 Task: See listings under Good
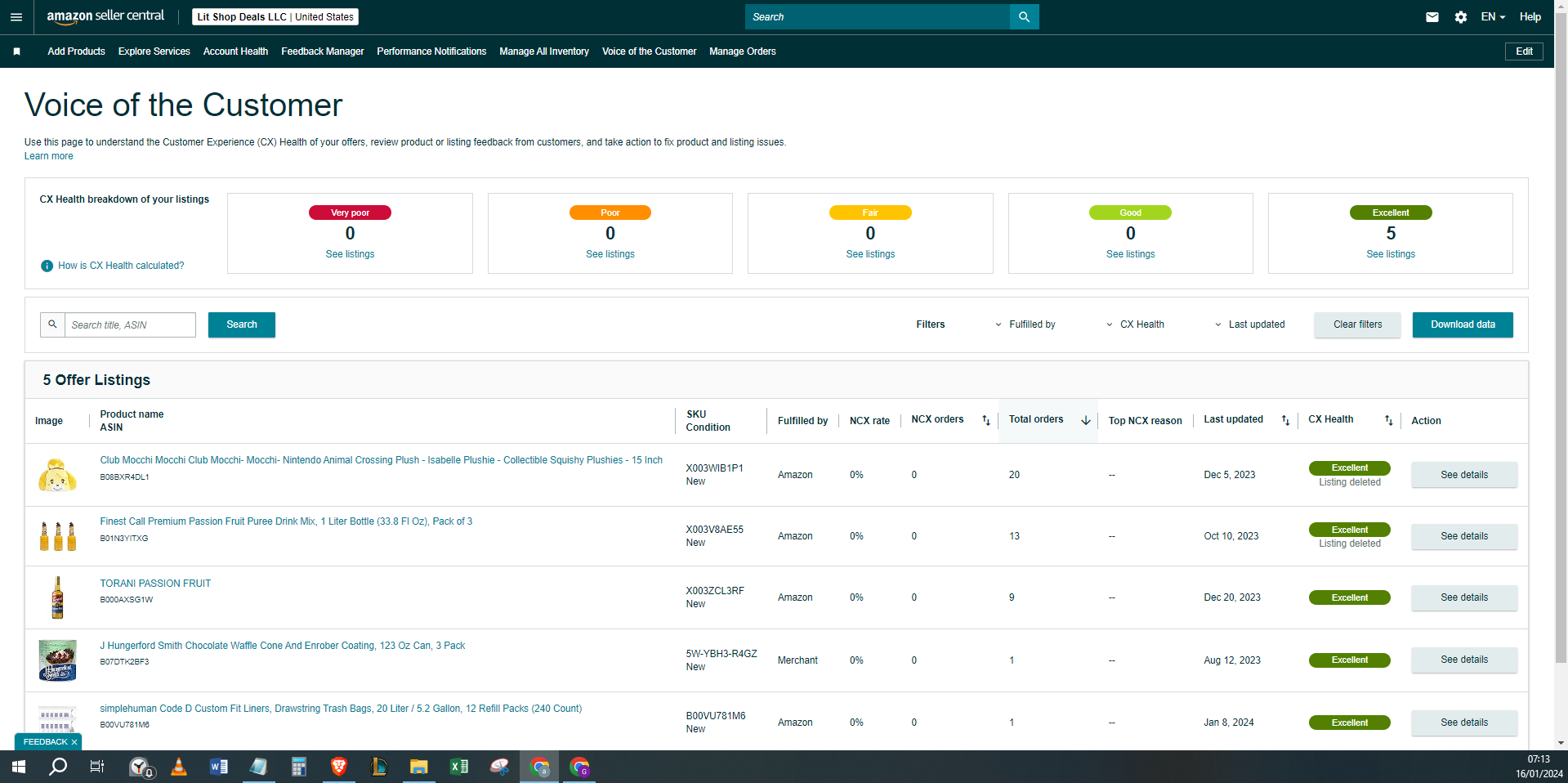(1131, 254)
